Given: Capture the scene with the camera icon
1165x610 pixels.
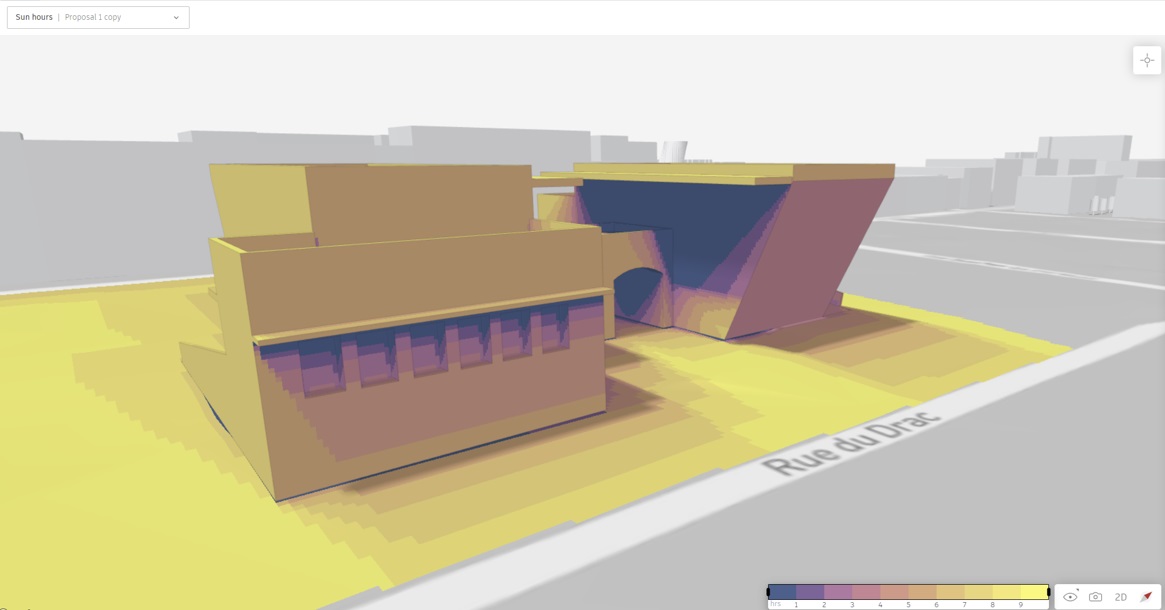Looking at the screenshot, I should (1095, 597).
